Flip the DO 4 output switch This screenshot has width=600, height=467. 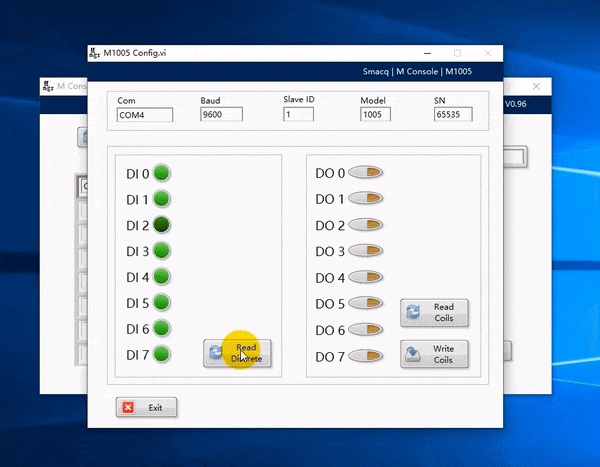[x=365, y=277]
